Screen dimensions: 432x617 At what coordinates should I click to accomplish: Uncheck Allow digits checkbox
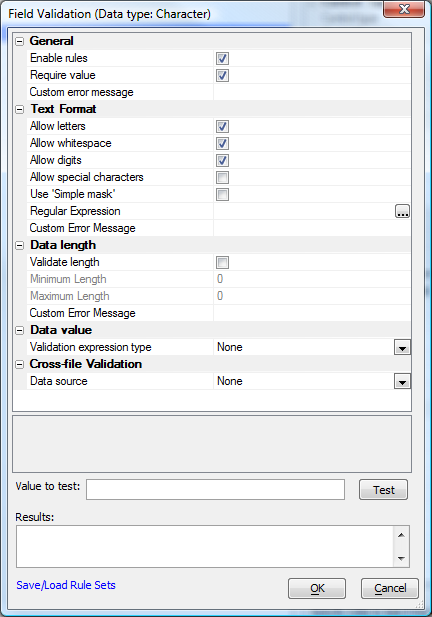pos(222,161)
